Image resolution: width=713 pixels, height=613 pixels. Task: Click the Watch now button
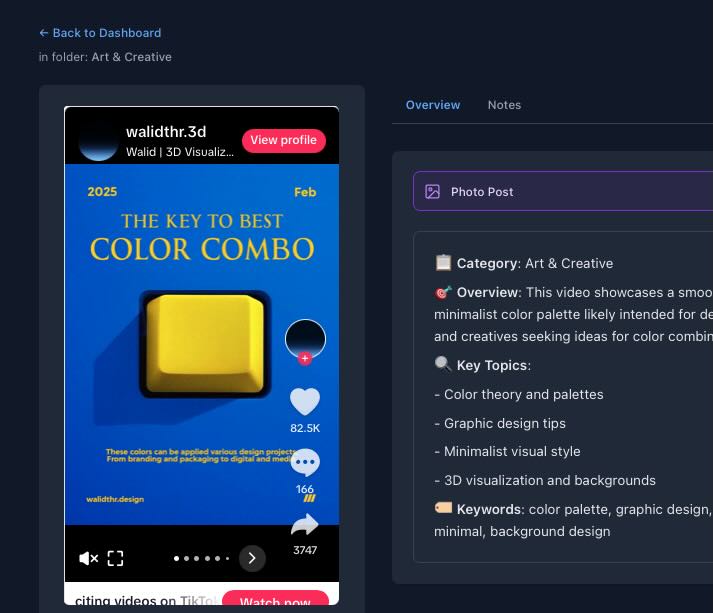tap(276, 600)
